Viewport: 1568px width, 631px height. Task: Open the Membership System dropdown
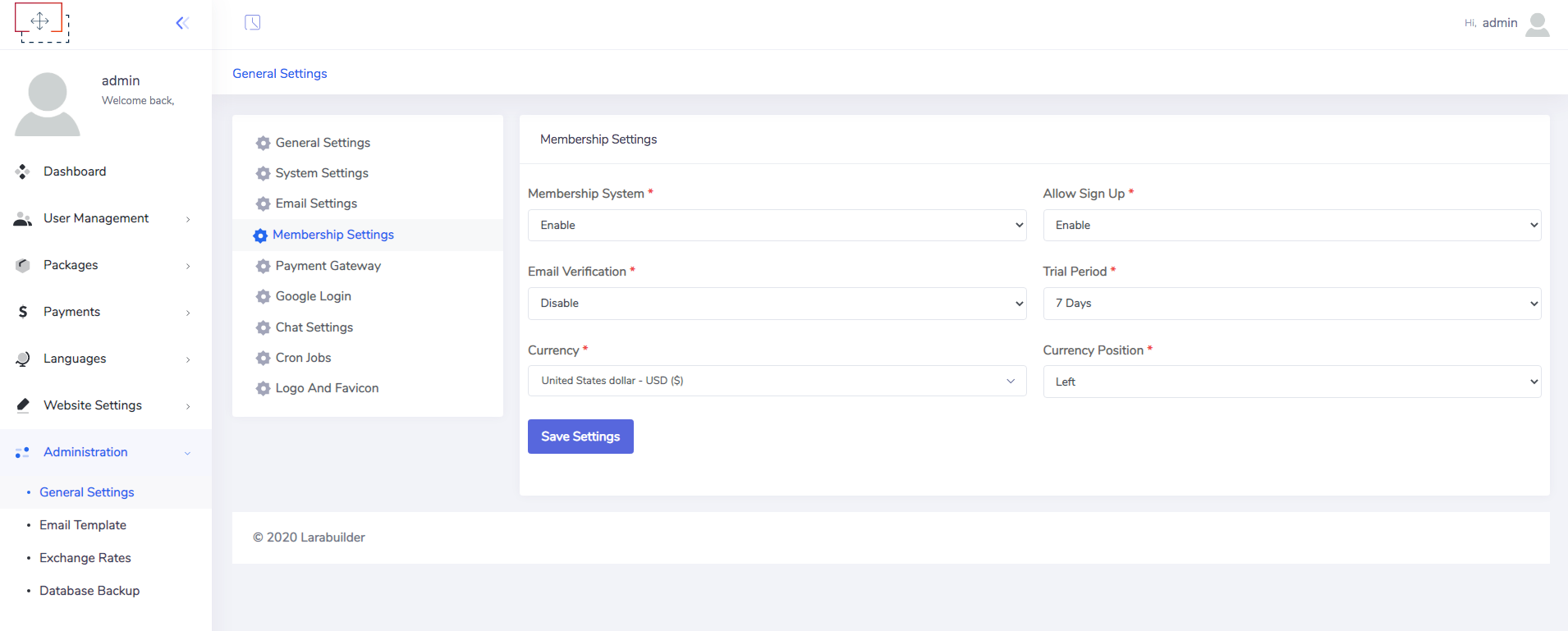click(776, 226)
